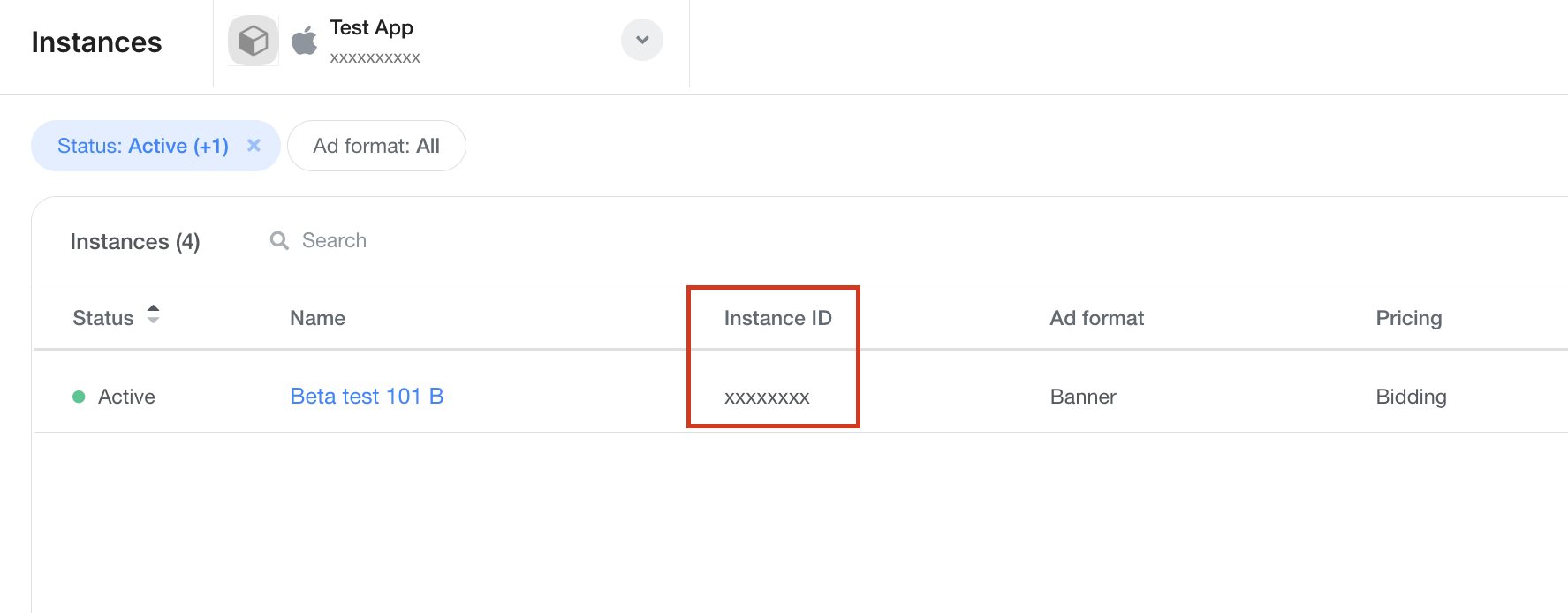Click the Status column sort arrows

(153, 314)
